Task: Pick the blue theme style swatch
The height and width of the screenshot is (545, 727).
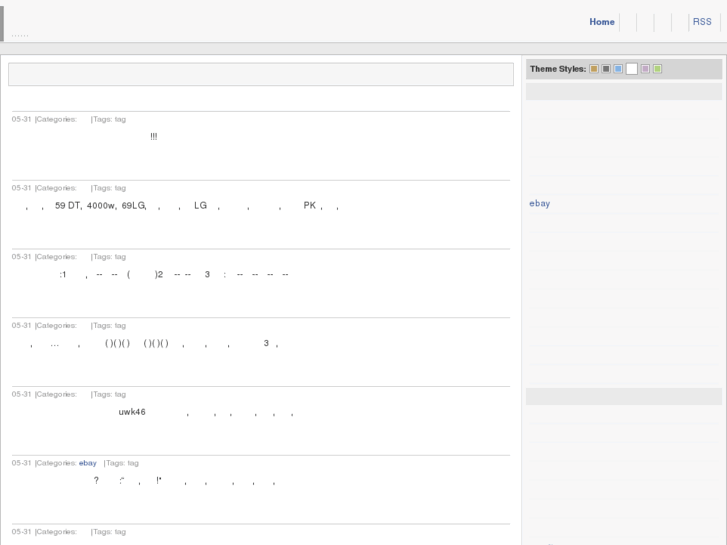Action: pyautogui.click(x=618, y=69)
